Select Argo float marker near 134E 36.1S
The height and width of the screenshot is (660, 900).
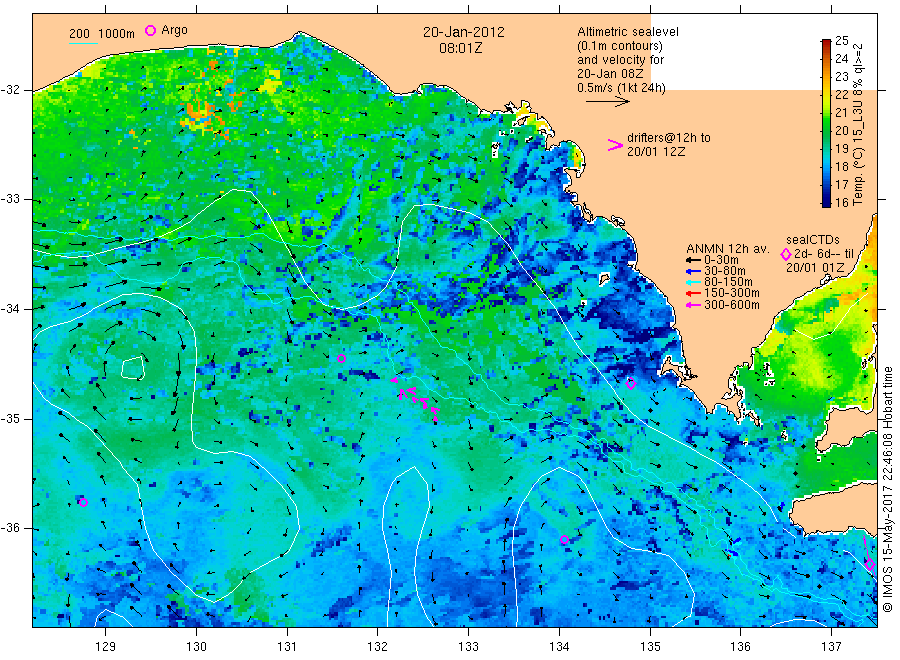tap(564, 539)
